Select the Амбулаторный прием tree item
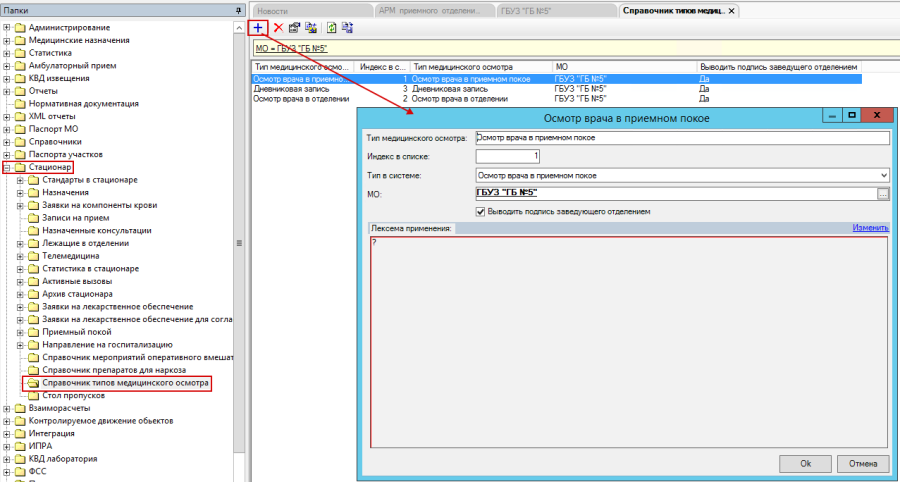The height and width of the screenshot is (482, 900). [x=72, y=66]
